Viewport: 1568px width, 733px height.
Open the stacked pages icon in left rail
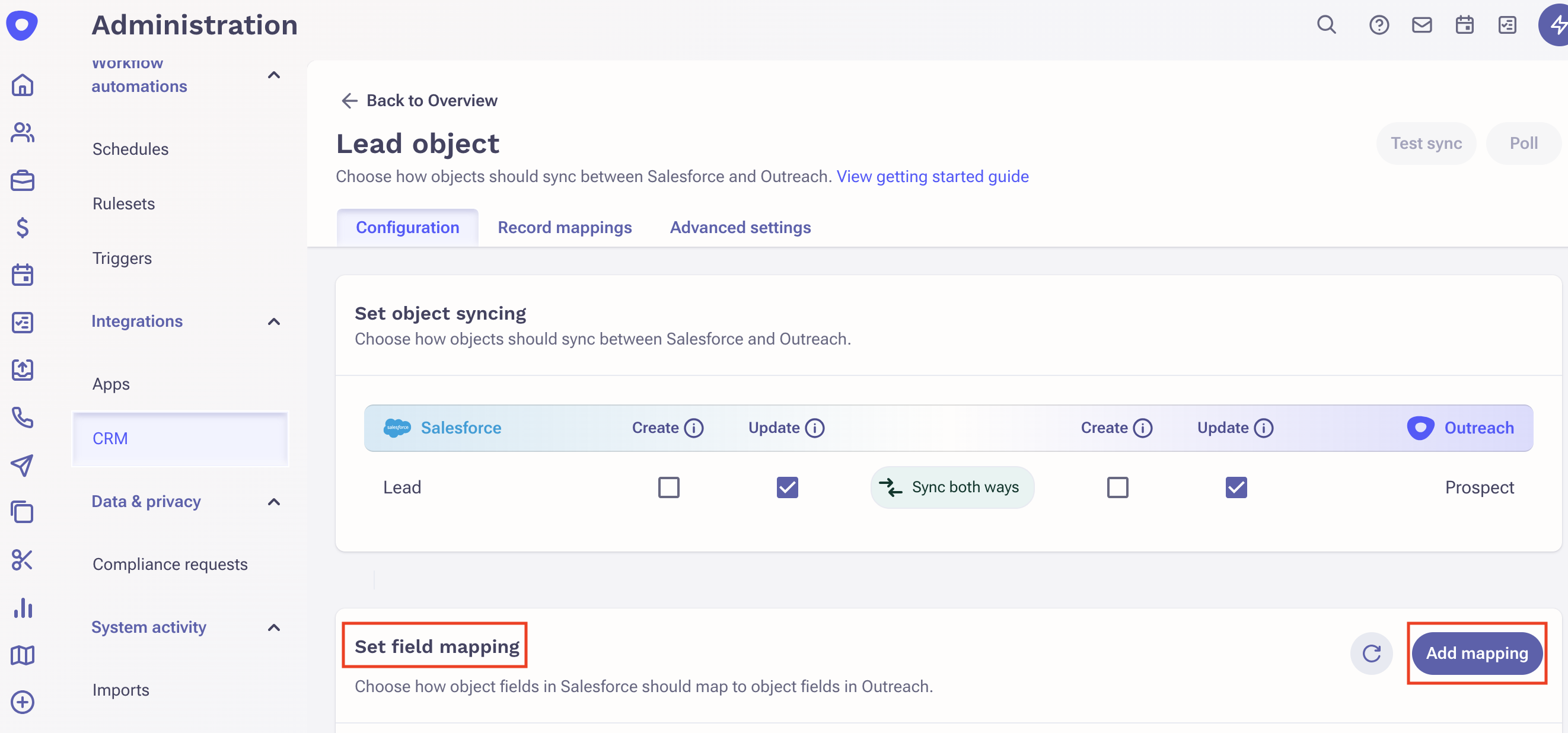coord(23,512)
